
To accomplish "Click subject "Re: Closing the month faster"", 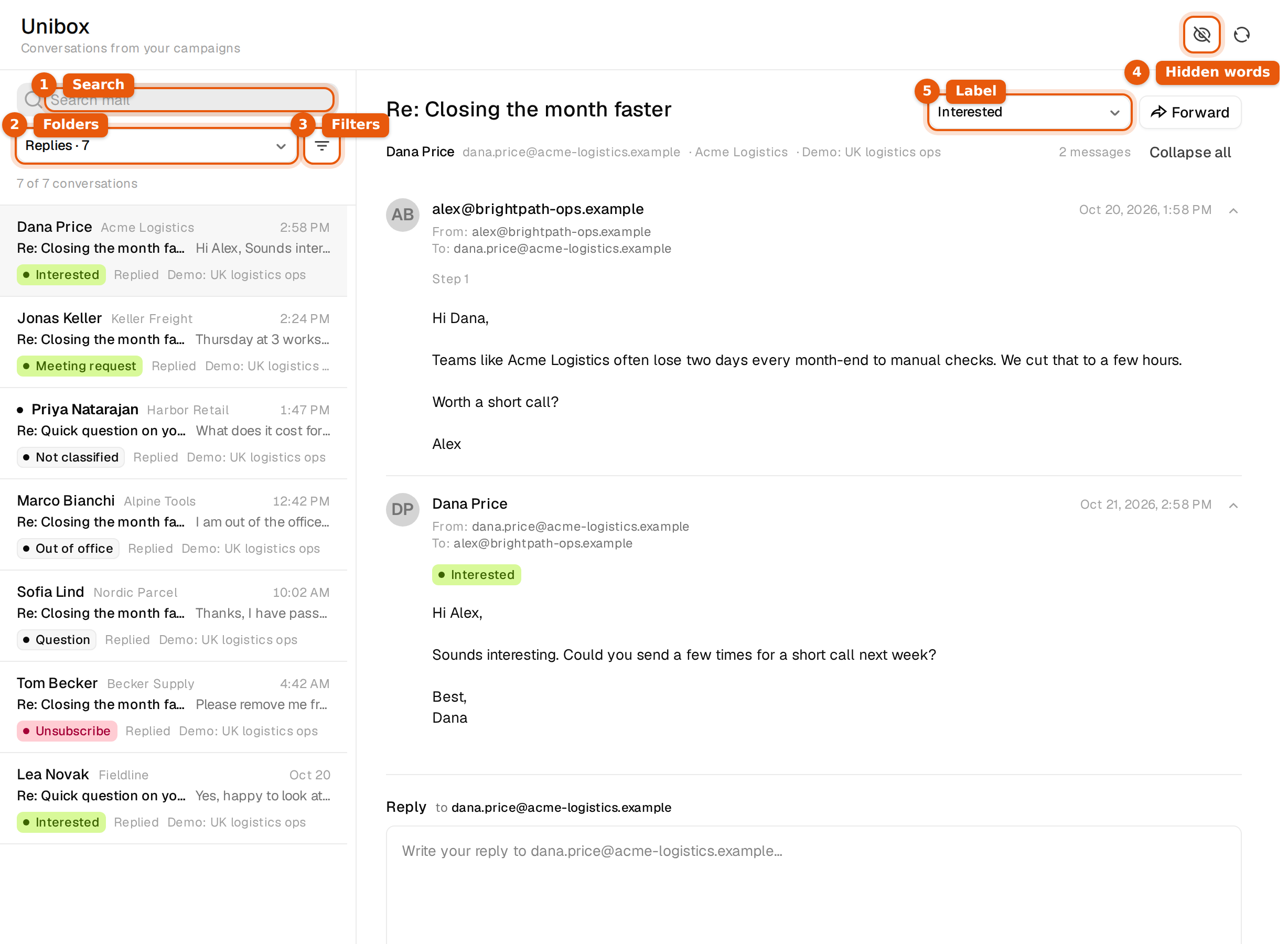I will (529, 109).
